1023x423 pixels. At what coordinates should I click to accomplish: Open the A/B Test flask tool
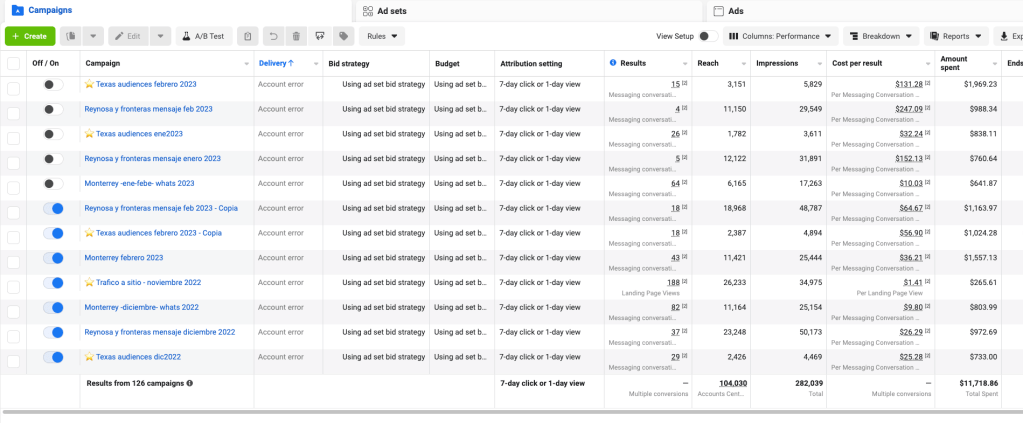pyautogui.click(x=204, y=36)
